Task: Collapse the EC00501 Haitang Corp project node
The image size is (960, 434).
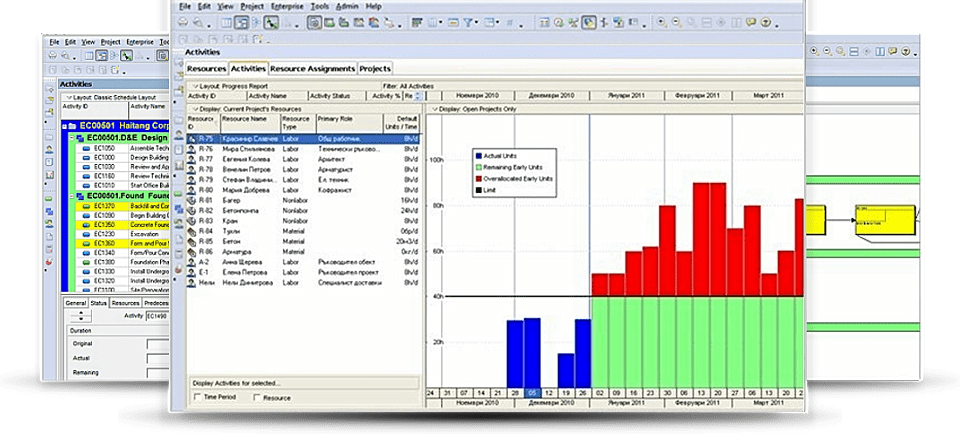Action: (x=65, y=126)
